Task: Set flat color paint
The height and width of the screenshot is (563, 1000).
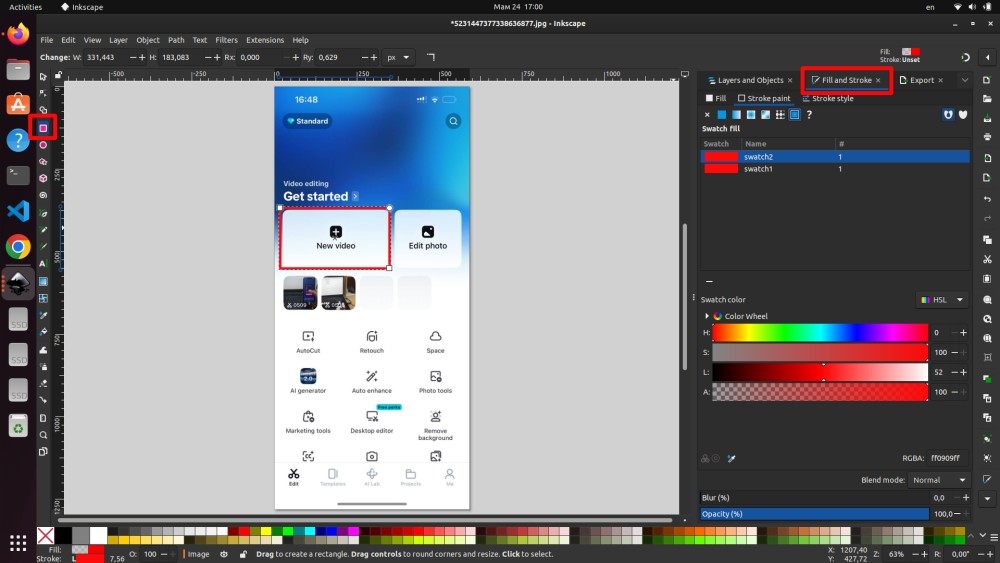Action: click(721, 115)
